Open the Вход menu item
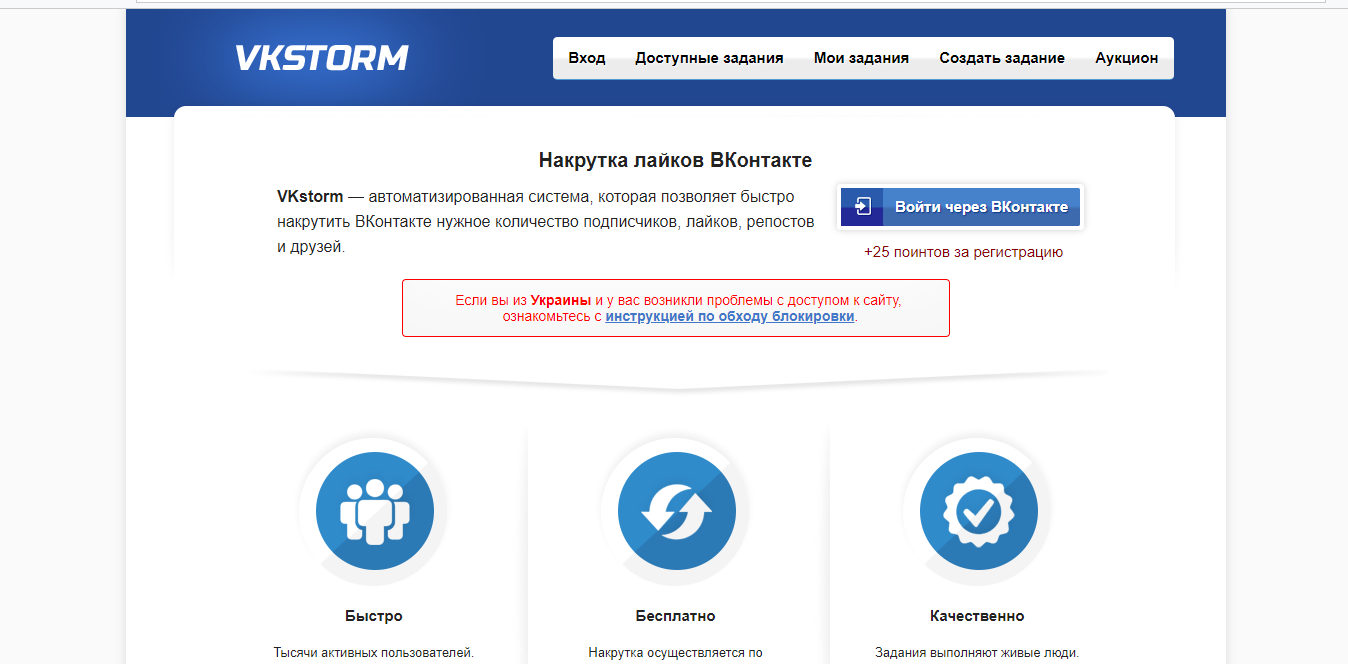The image size is (1348, 664). click(x=588, y=57)
